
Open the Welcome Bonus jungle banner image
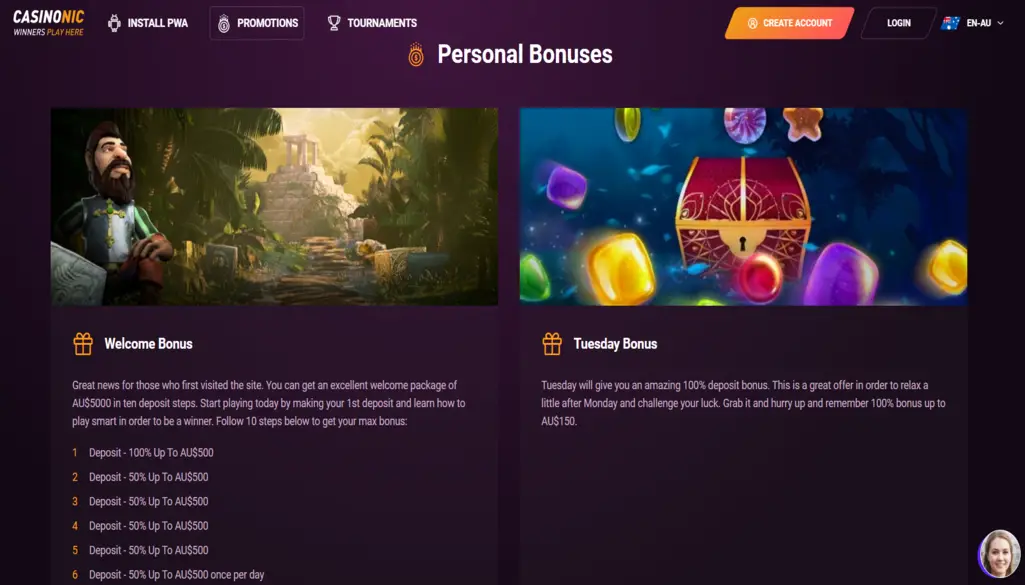(x=274, y=206)
